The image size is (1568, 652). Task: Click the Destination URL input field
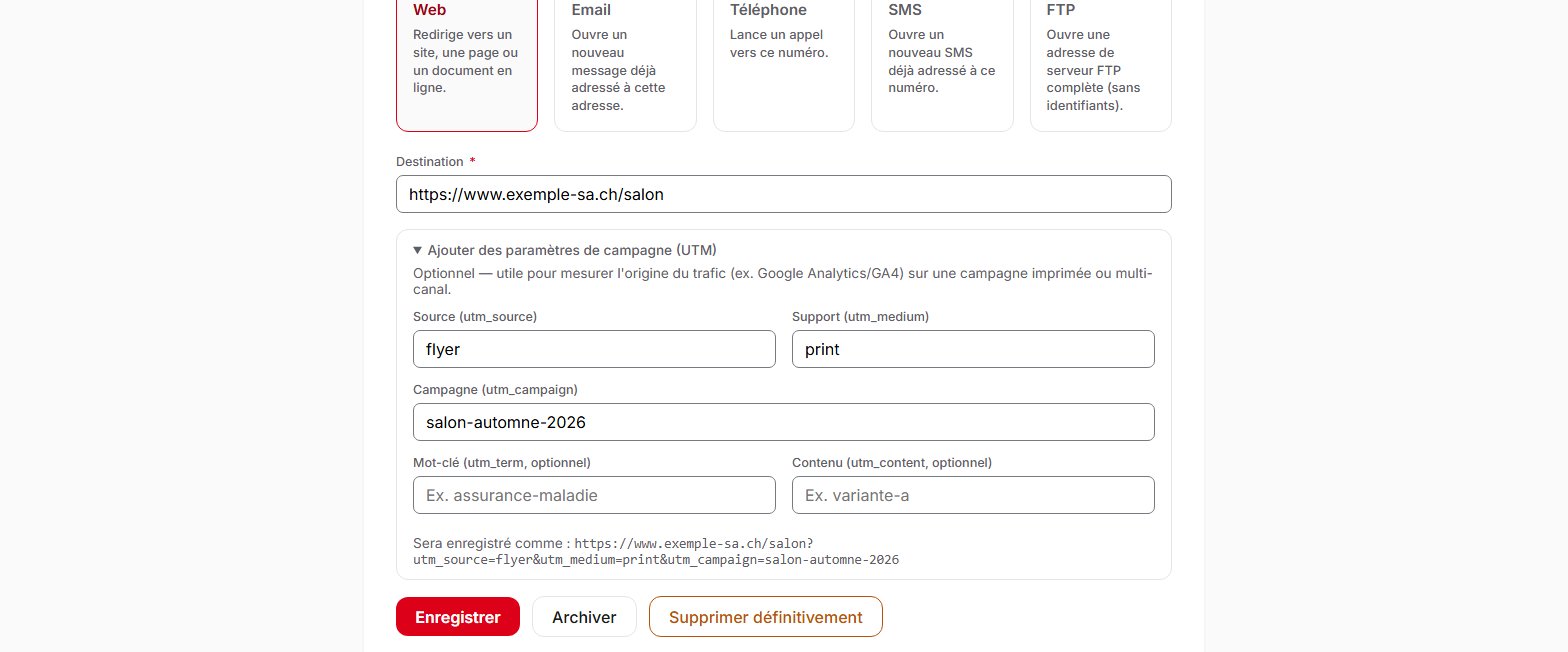[x=784, y=194]
